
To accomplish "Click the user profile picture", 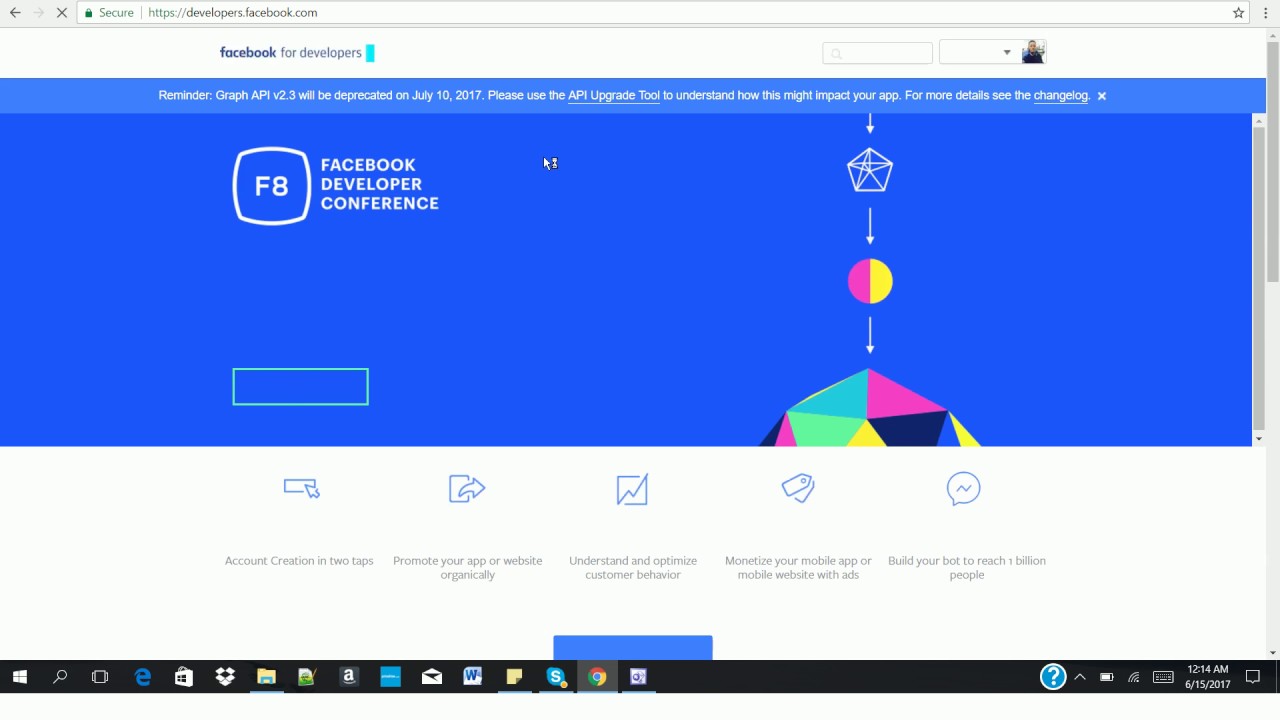I will pos(1033,53).
